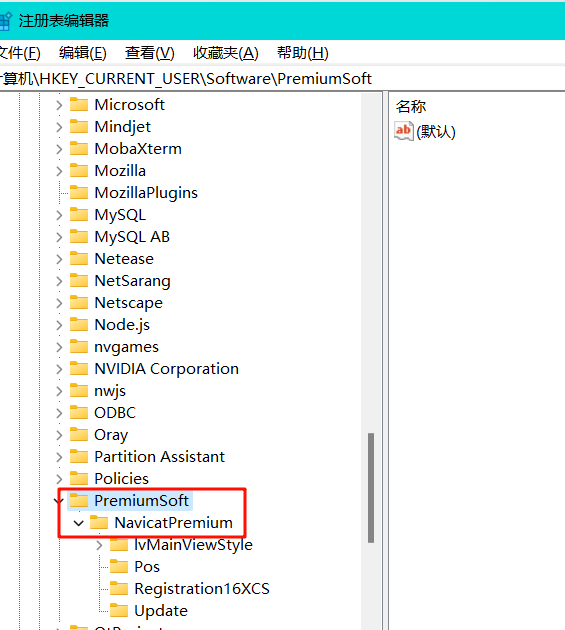Screen dimensions: 565x630
Task: Expand the NVIDIA Corporation key
Action: [59, 369]
